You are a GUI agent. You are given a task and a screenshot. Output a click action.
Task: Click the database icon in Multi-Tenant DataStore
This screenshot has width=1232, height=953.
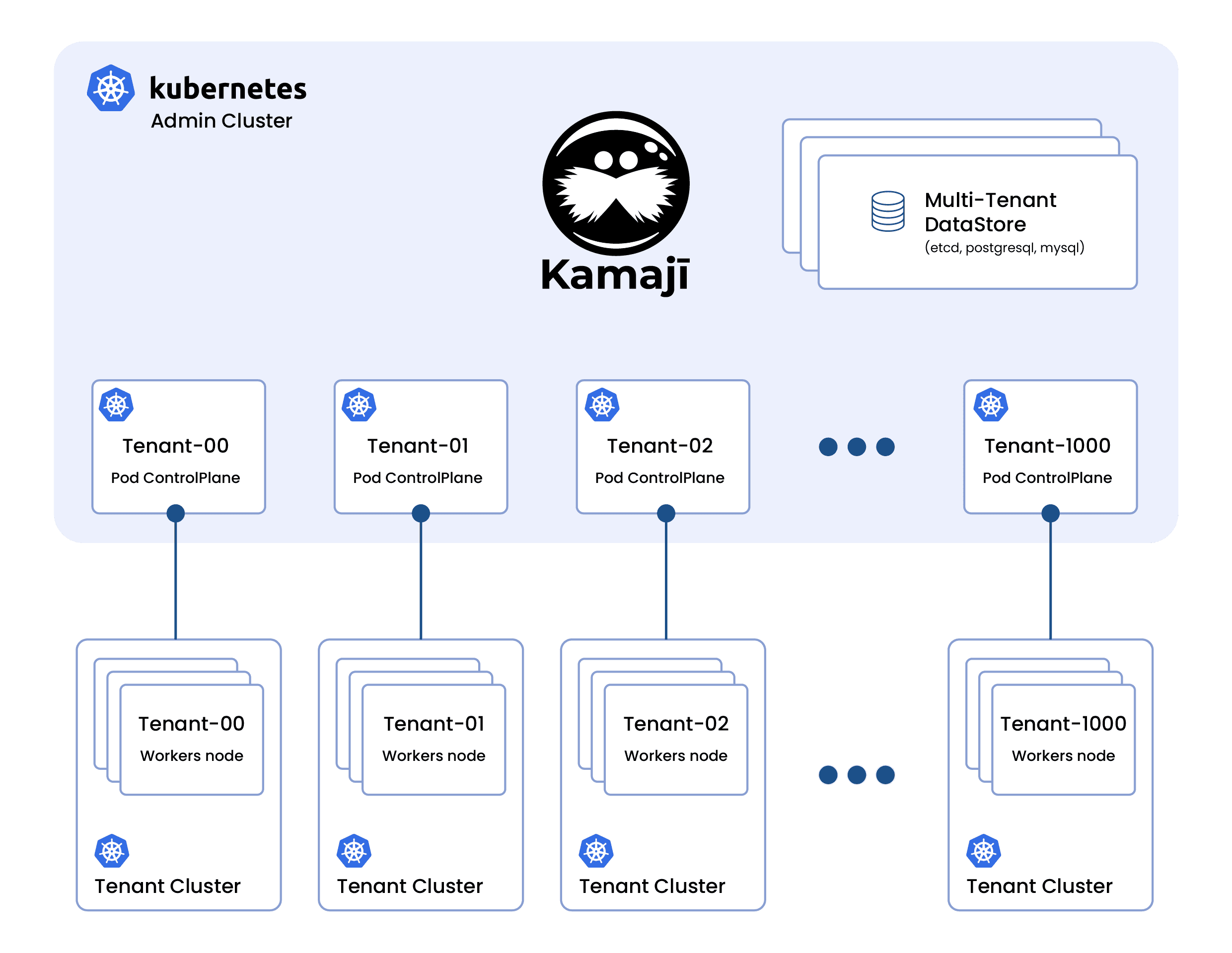coord(887,211)
